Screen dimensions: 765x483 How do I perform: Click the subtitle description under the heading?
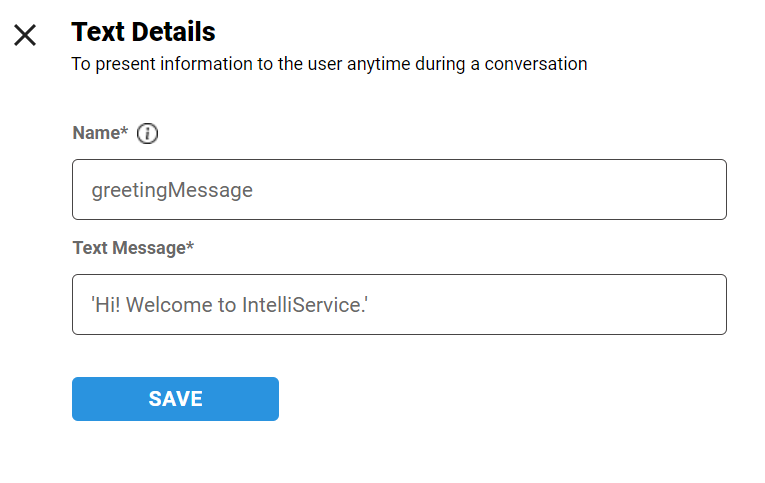click(x=329, y=64)
